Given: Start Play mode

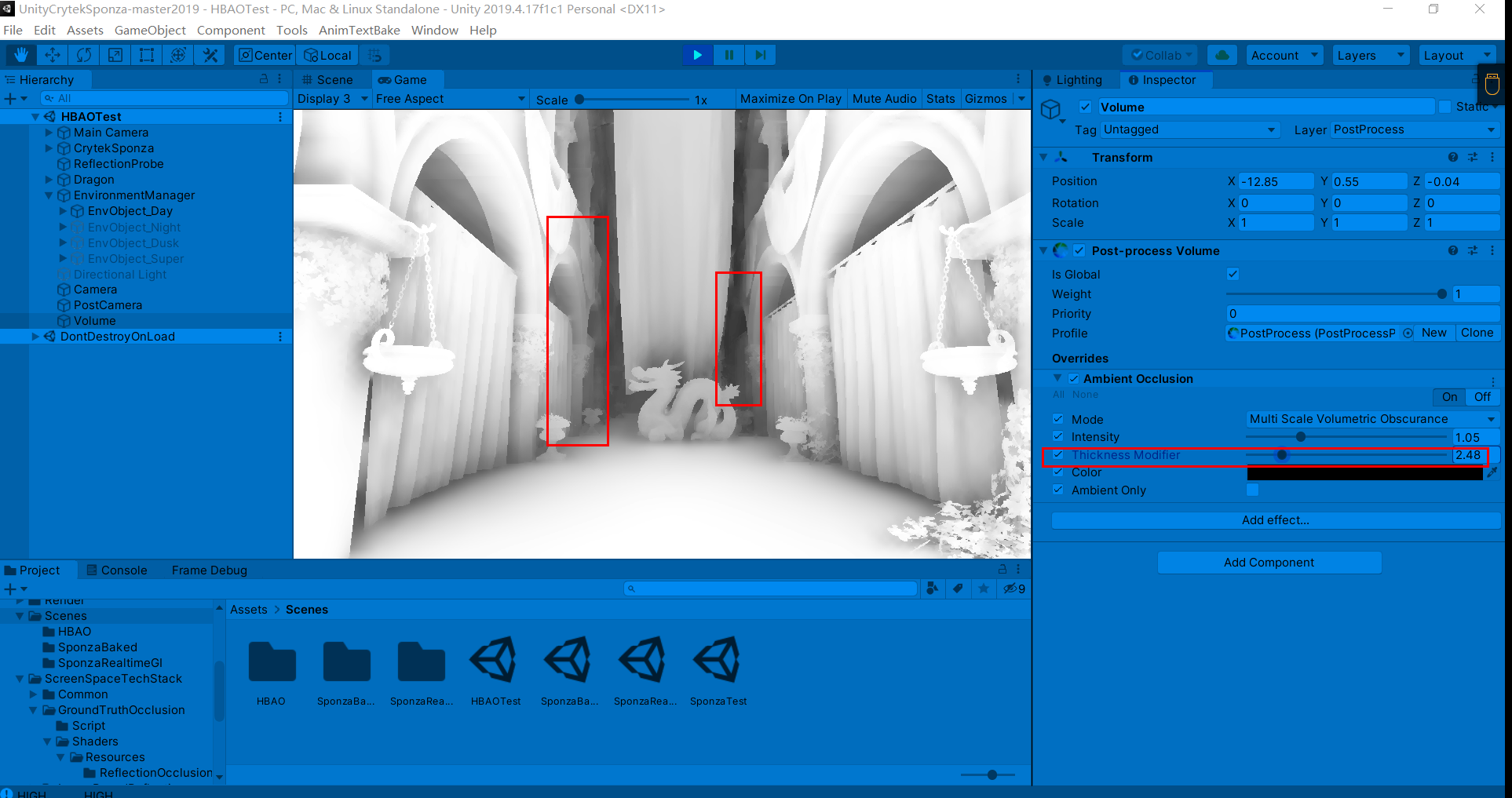Looking at the screenshot, I should 697,55.
